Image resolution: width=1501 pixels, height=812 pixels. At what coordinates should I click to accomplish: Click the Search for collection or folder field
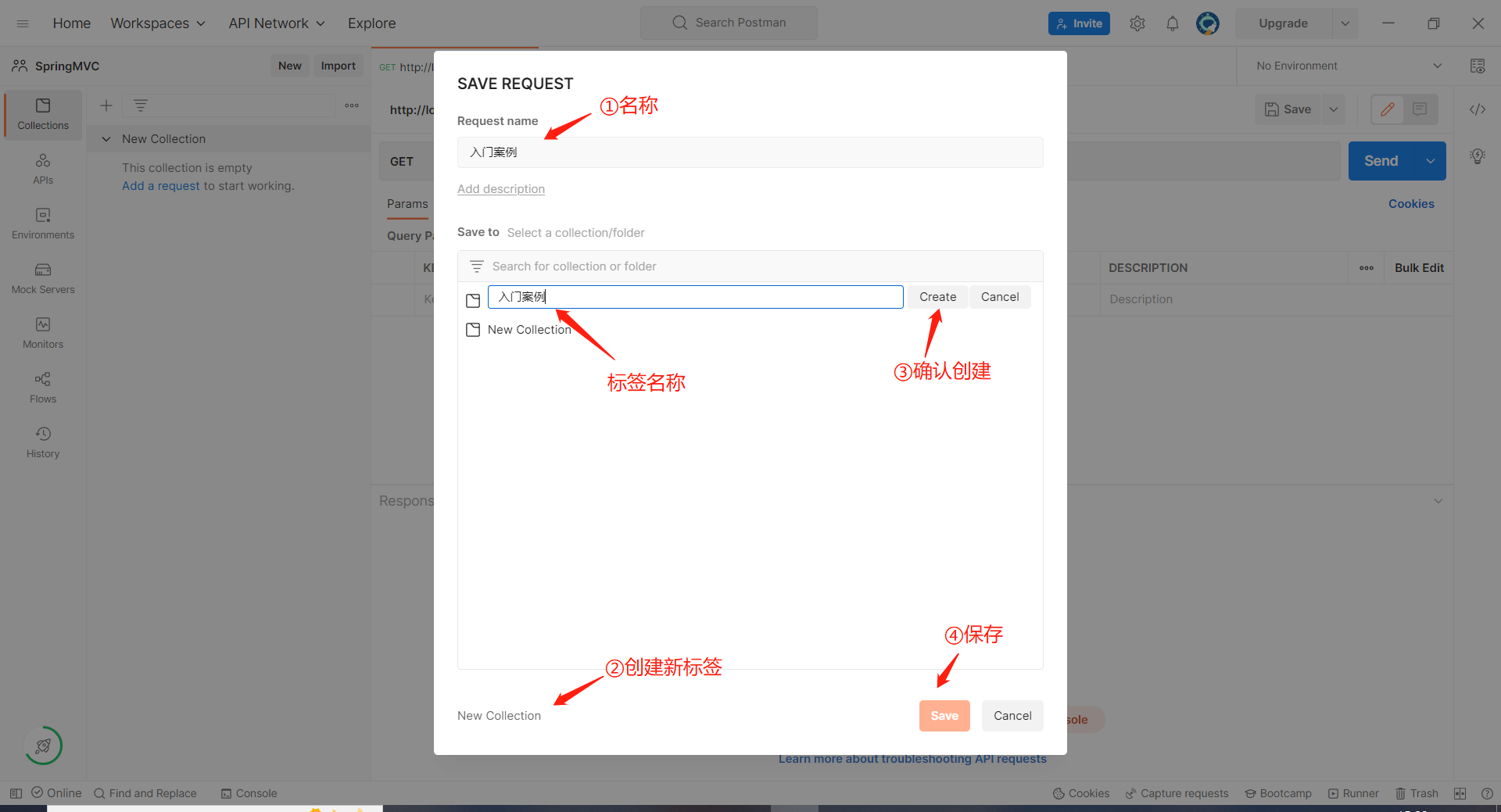click(x=750, y=266)
